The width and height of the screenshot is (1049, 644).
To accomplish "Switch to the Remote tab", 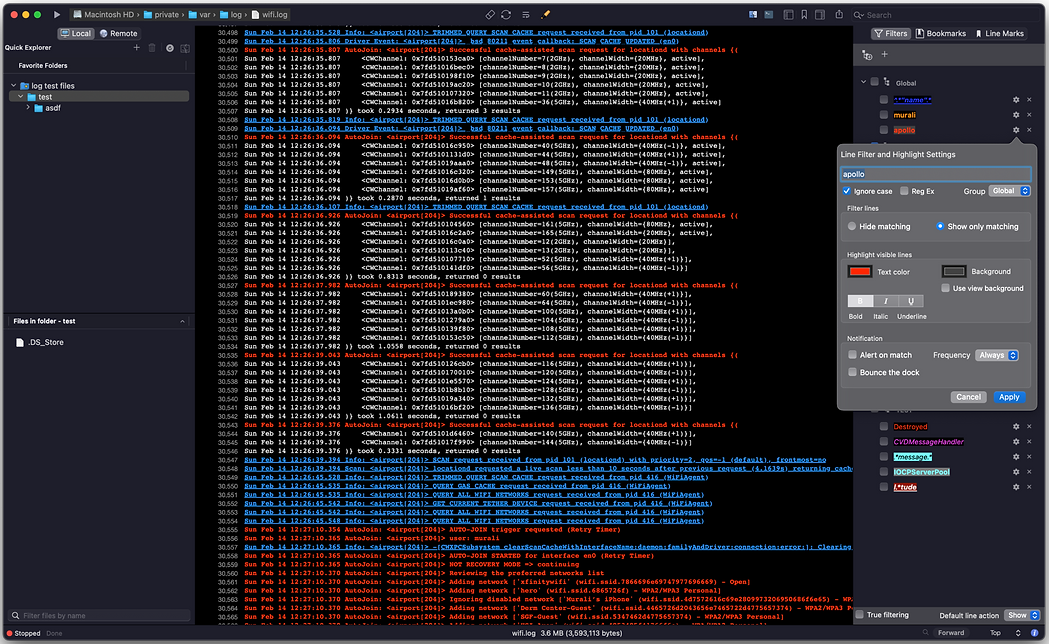I will pos(118,33).
